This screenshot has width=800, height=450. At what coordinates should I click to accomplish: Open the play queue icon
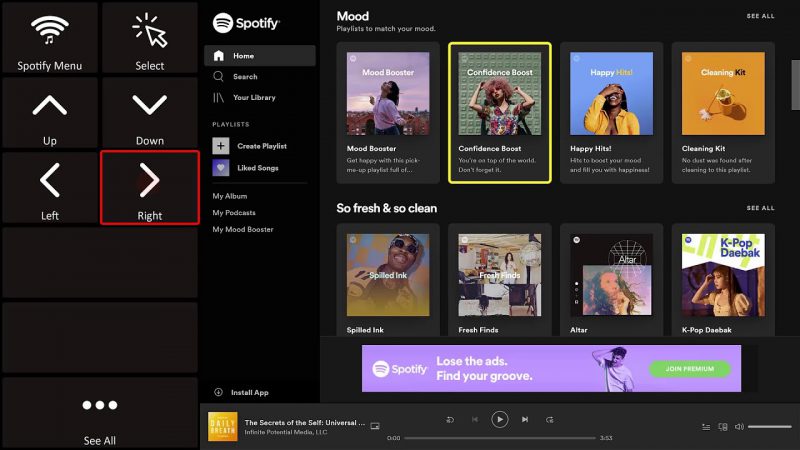tap(706, 427)
